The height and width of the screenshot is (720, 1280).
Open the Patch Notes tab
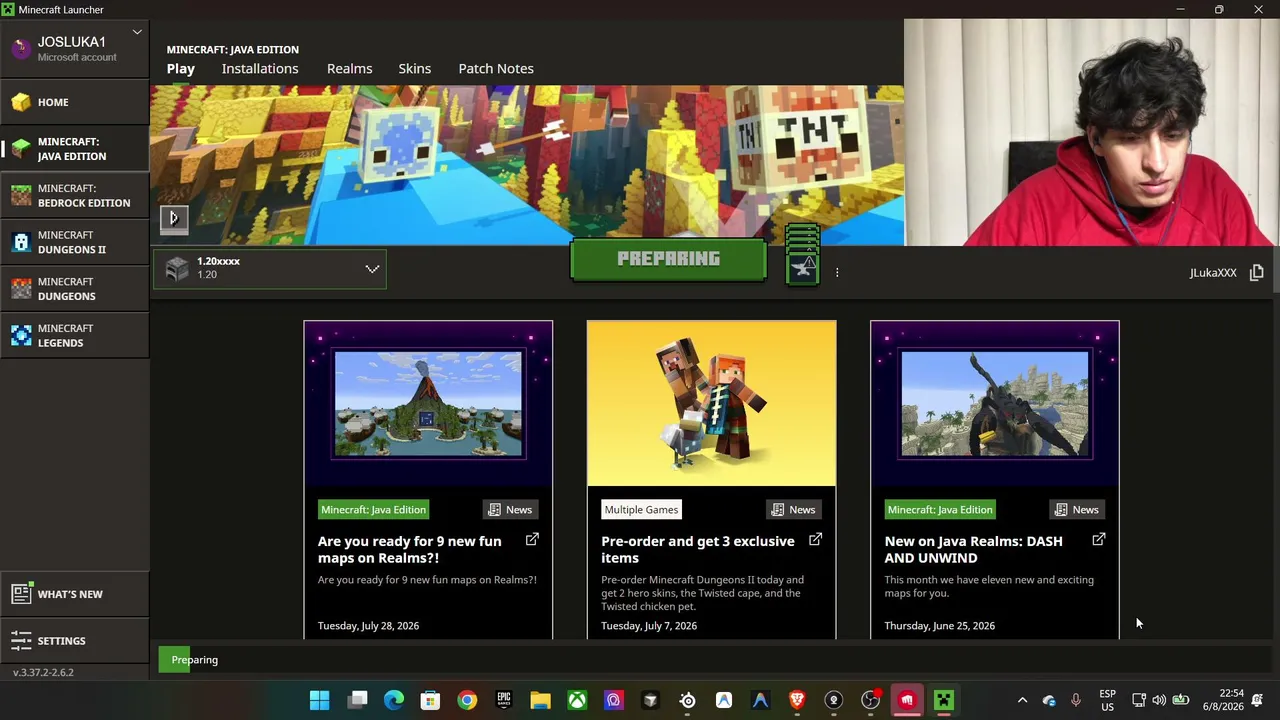(x=496, y=69)
